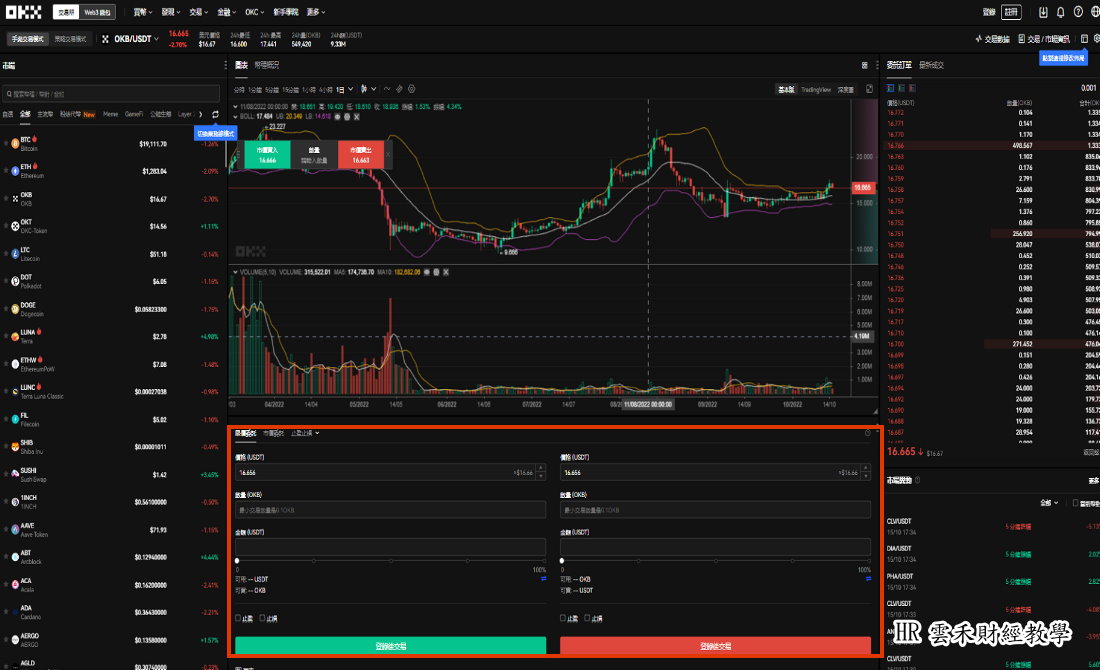Open order book precision 0.001 dropdown
This screenshot has width=1100, height=670.
pos(1089,88)
